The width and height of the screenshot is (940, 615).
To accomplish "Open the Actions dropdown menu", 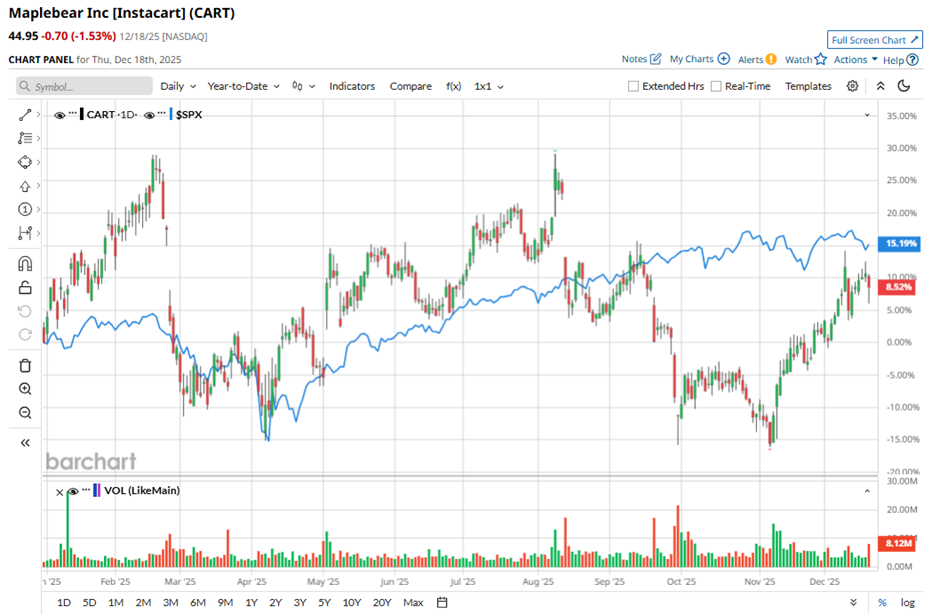I will click(855, 59).
